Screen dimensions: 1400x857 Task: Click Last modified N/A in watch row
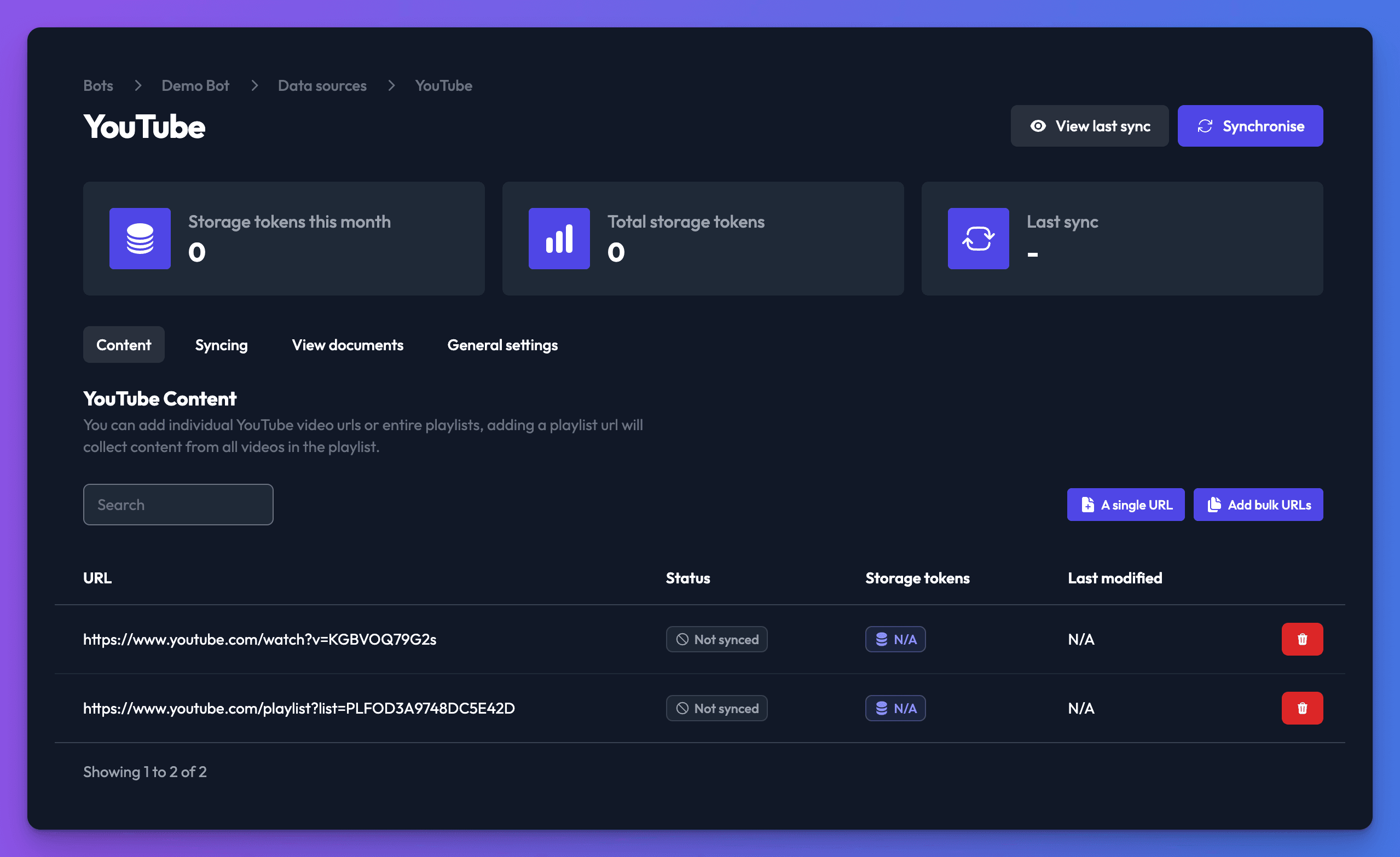click(1081, 639)
